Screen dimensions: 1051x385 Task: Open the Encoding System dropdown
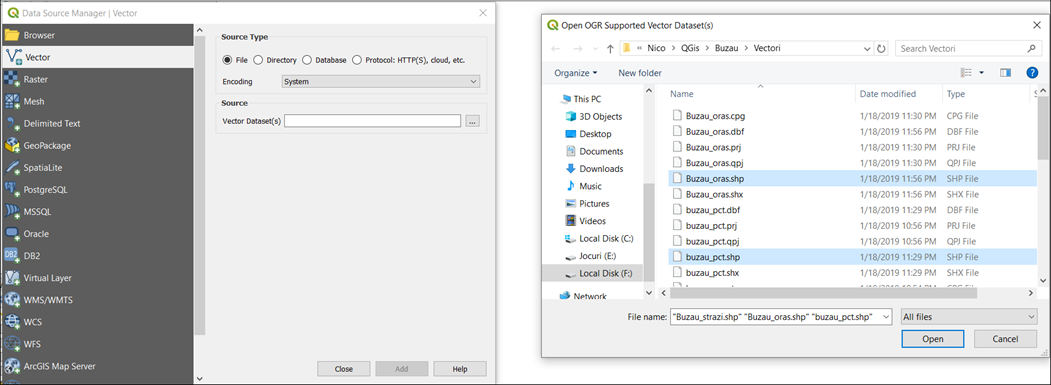pos(381,81)
